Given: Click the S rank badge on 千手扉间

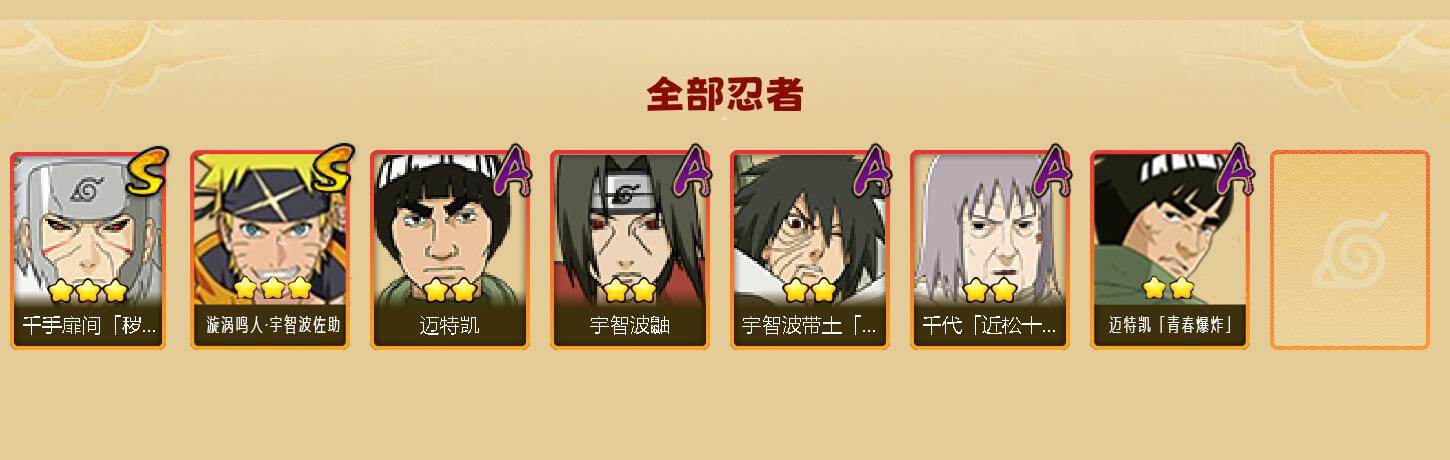Looking at the screenshot, I should (146, 171).
